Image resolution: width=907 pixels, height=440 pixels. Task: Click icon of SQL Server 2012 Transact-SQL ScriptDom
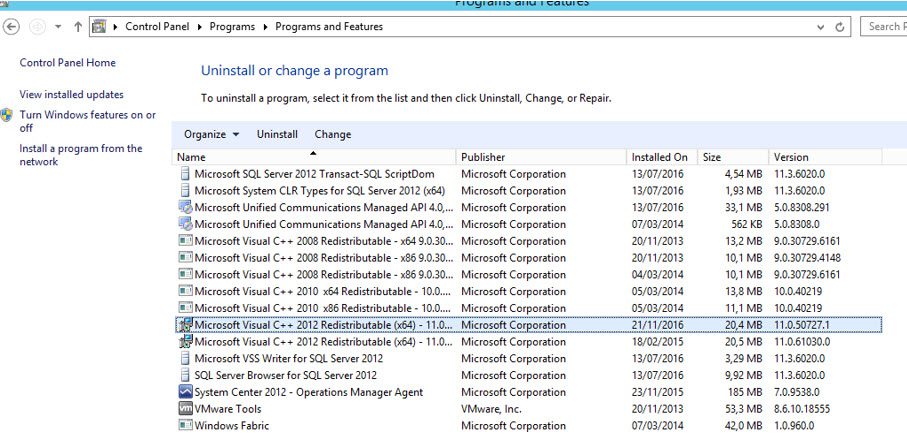click(x=185, y=173)
